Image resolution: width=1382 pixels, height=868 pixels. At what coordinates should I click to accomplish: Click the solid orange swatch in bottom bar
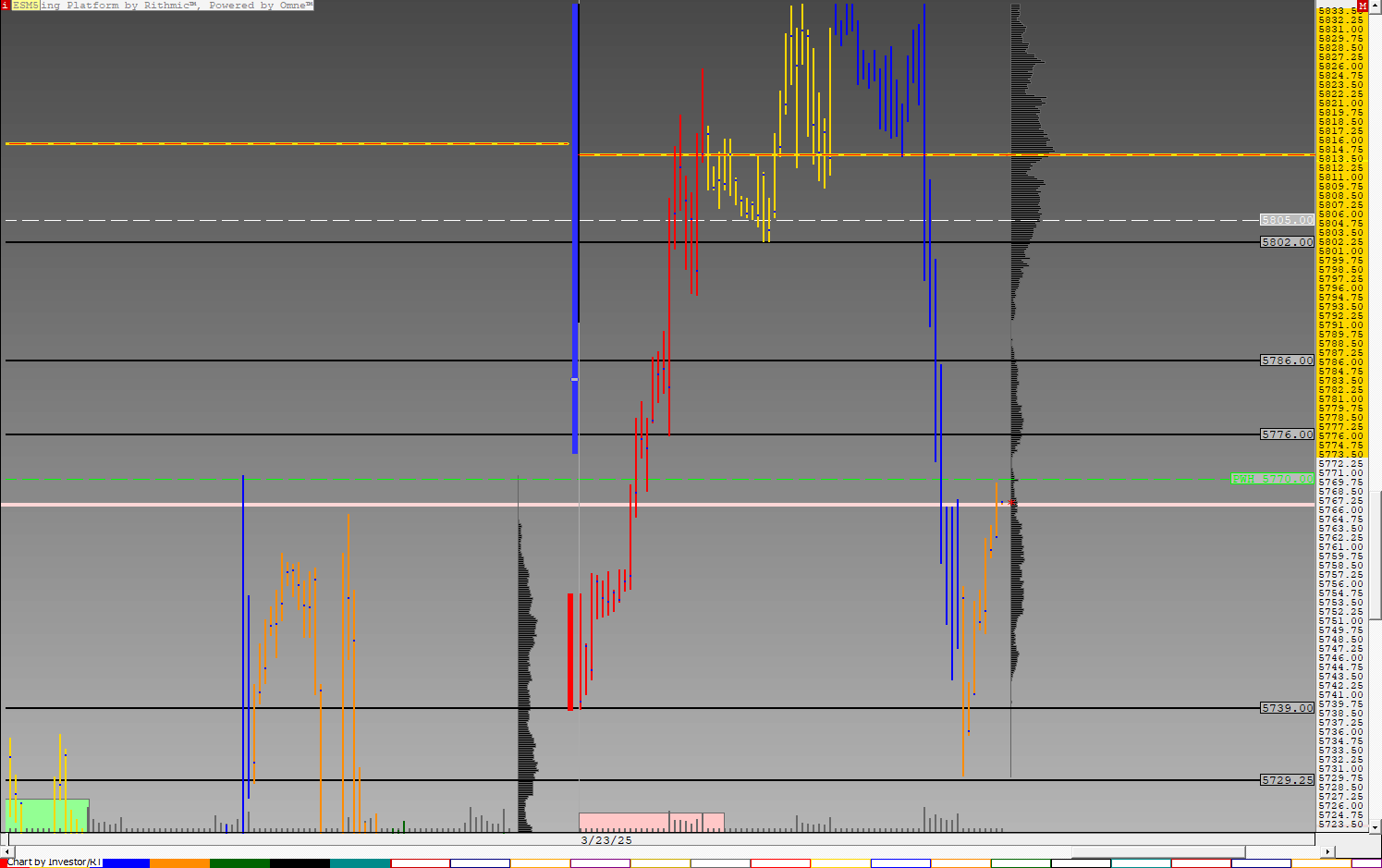coord(179,863)
